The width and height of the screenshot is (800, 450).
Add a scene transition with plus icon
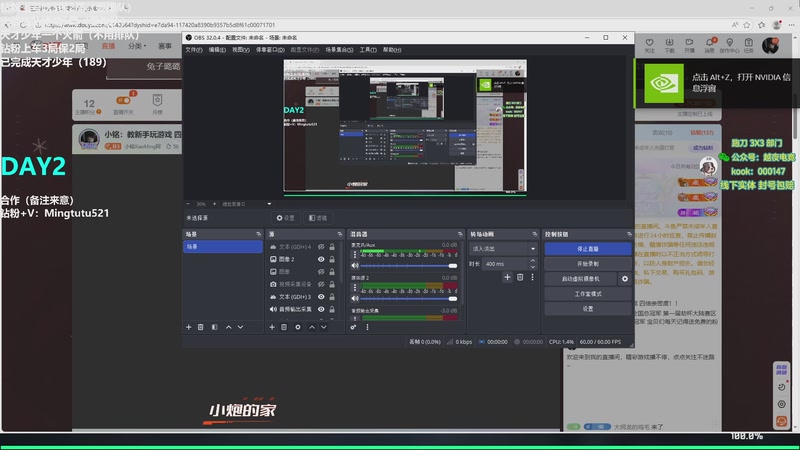coord(507,277)
